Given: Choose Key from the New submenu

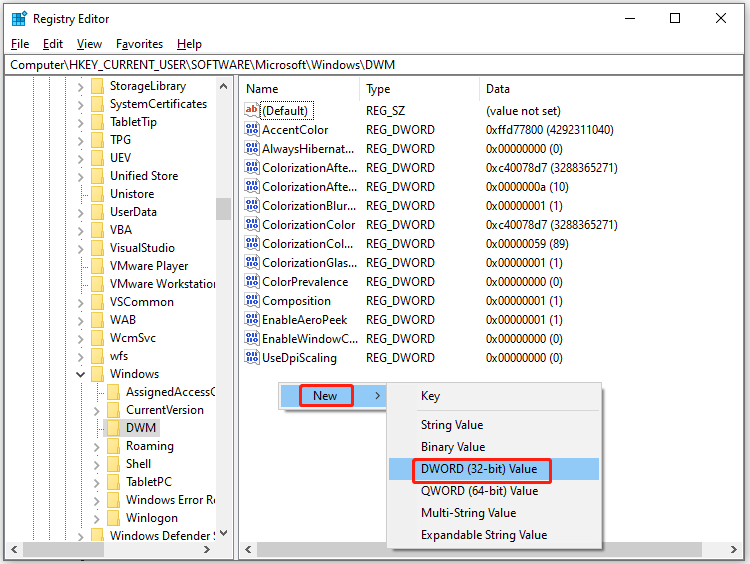Looking at the screenshot, I should coord(494,396).
